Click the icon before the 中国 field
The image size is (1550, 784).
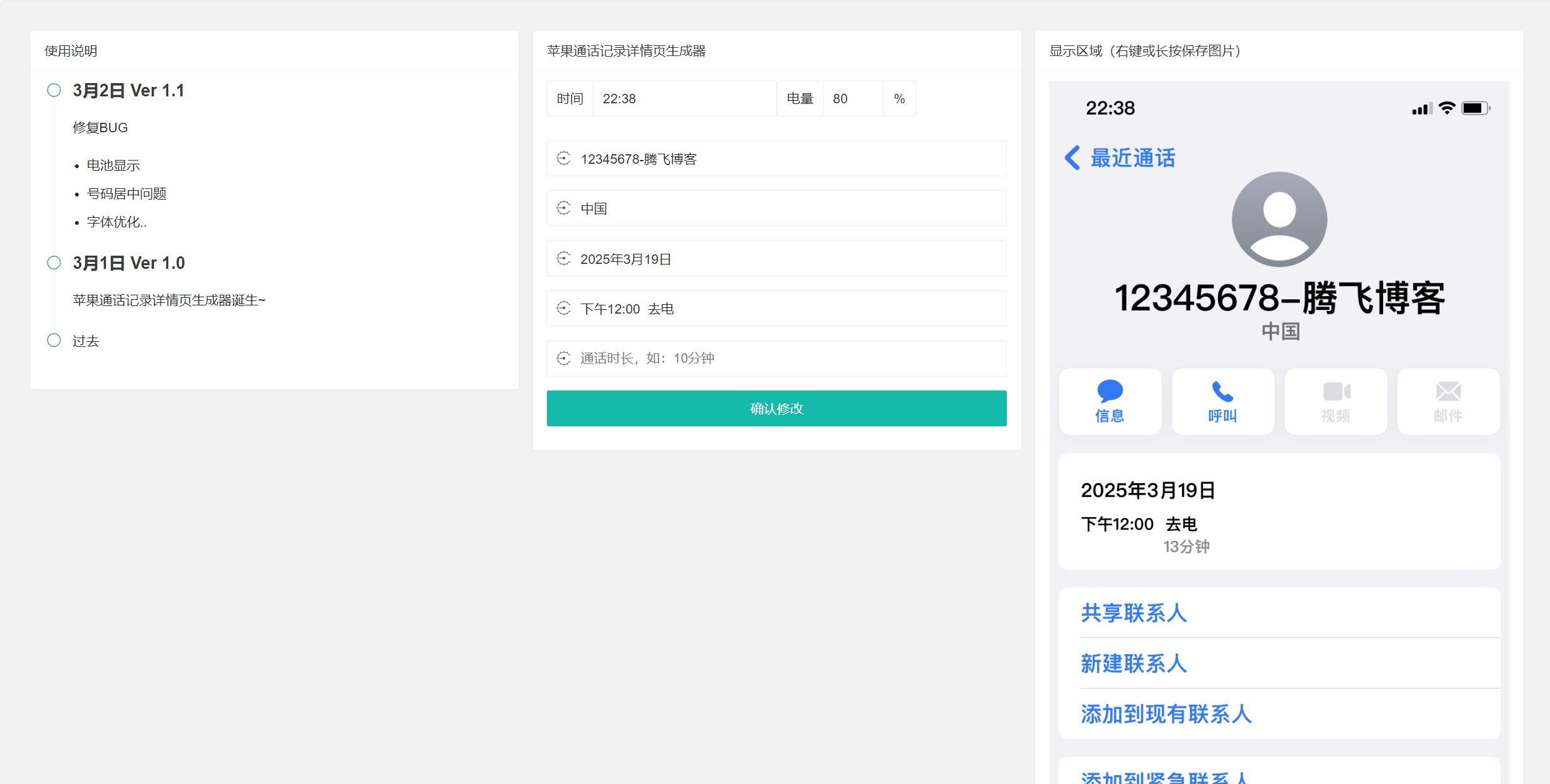[563, 208]
